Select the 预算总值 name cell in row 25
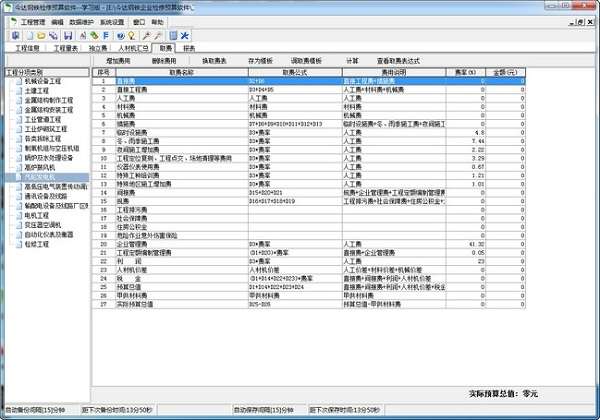The width and height of the screenshot is (600, 420). pyautogui.click(x=182, y=287)
